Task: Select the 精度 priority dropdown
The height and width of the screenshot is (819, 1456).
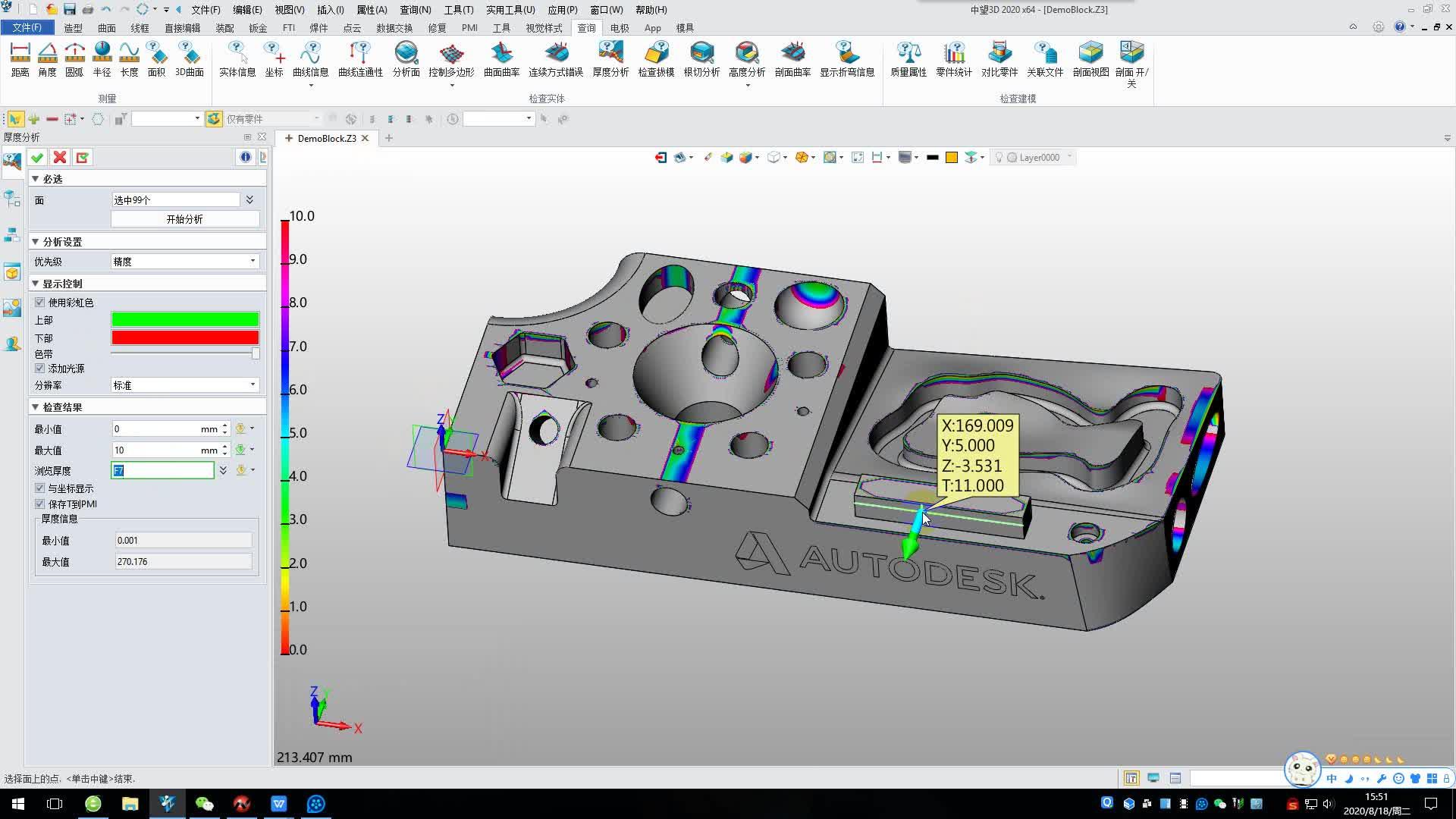Action: coord(183,261)
